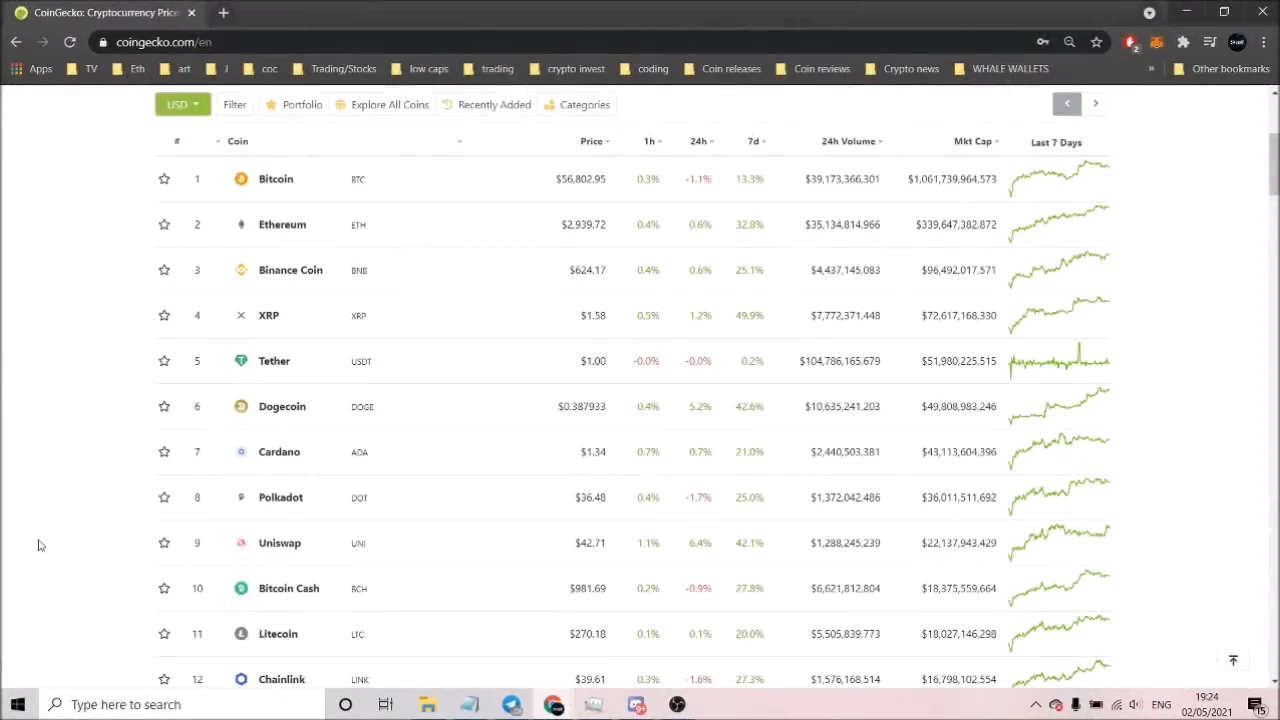Viewport: 1280px width, 720px height.
Task: Sort the table by 24h Volume header
Action: click(x=850, y=141)
